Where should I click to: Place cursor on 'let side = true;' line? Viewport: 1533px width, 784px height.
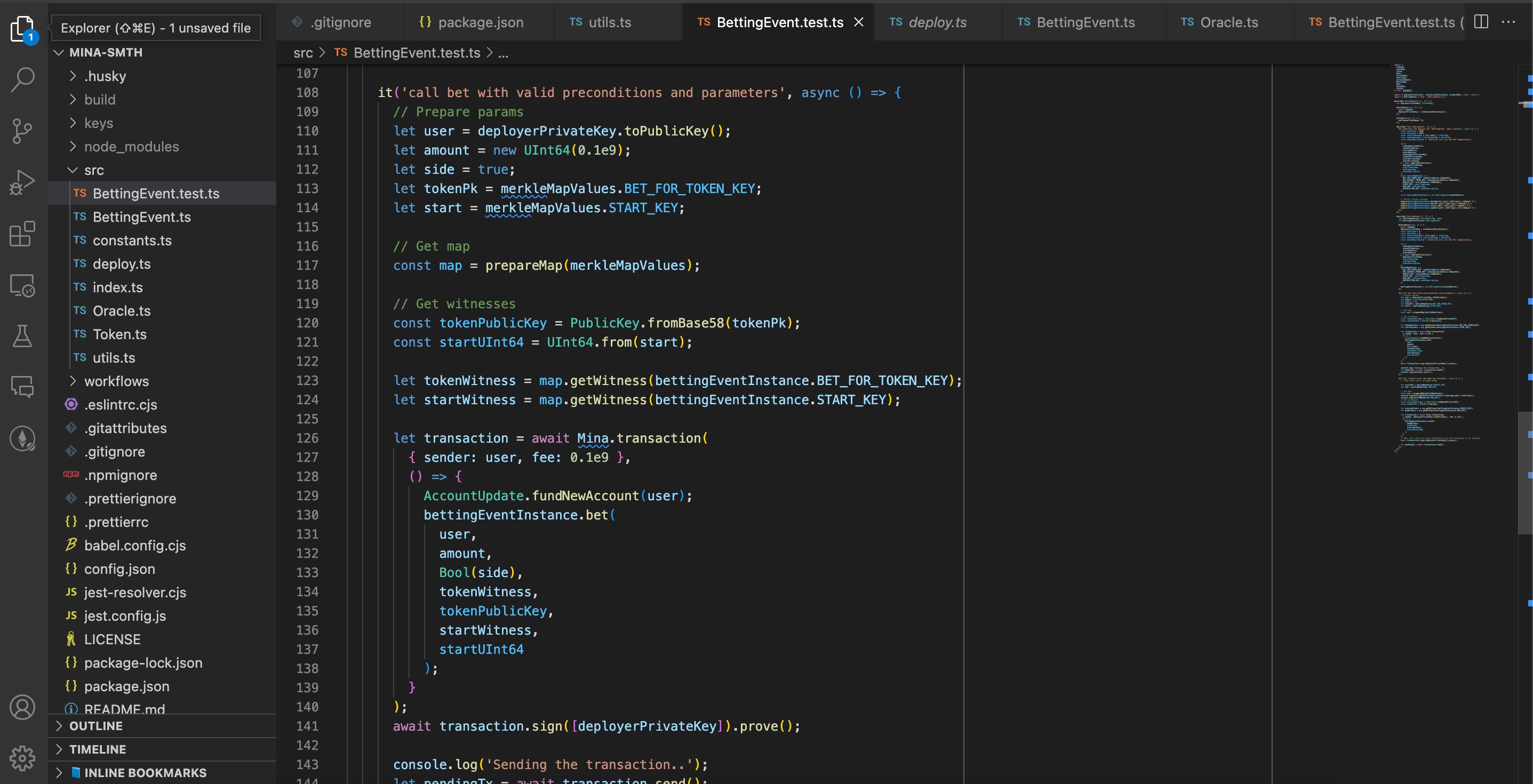(454, 170)
